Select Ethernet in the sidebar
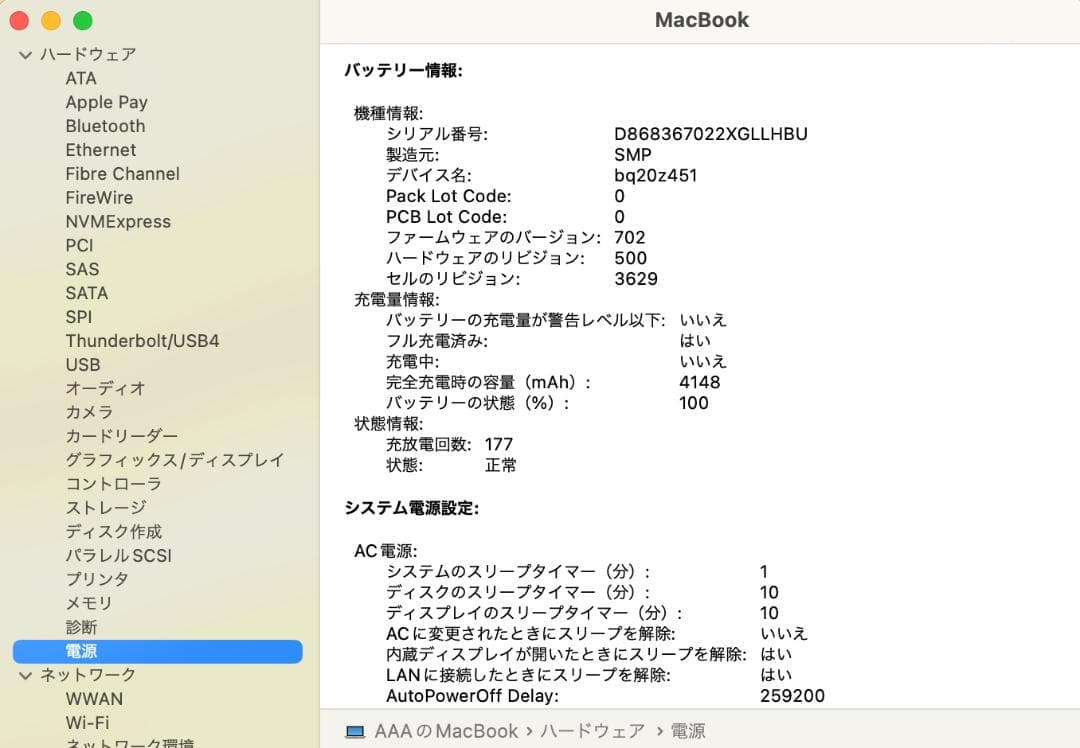Screen dimensions: 1080x748 pos(100,150)
